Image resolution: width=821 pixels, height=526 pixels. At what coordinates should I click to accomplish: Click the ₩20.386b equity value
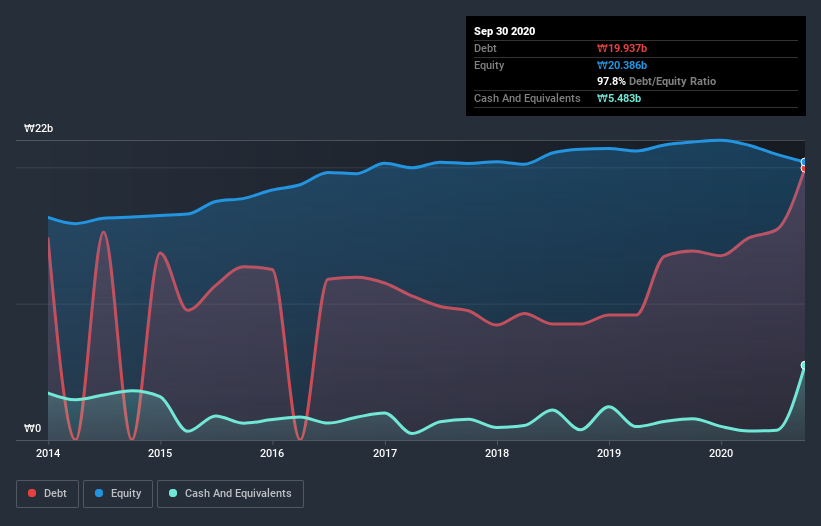pyautogui.click(x=622, y=65)
